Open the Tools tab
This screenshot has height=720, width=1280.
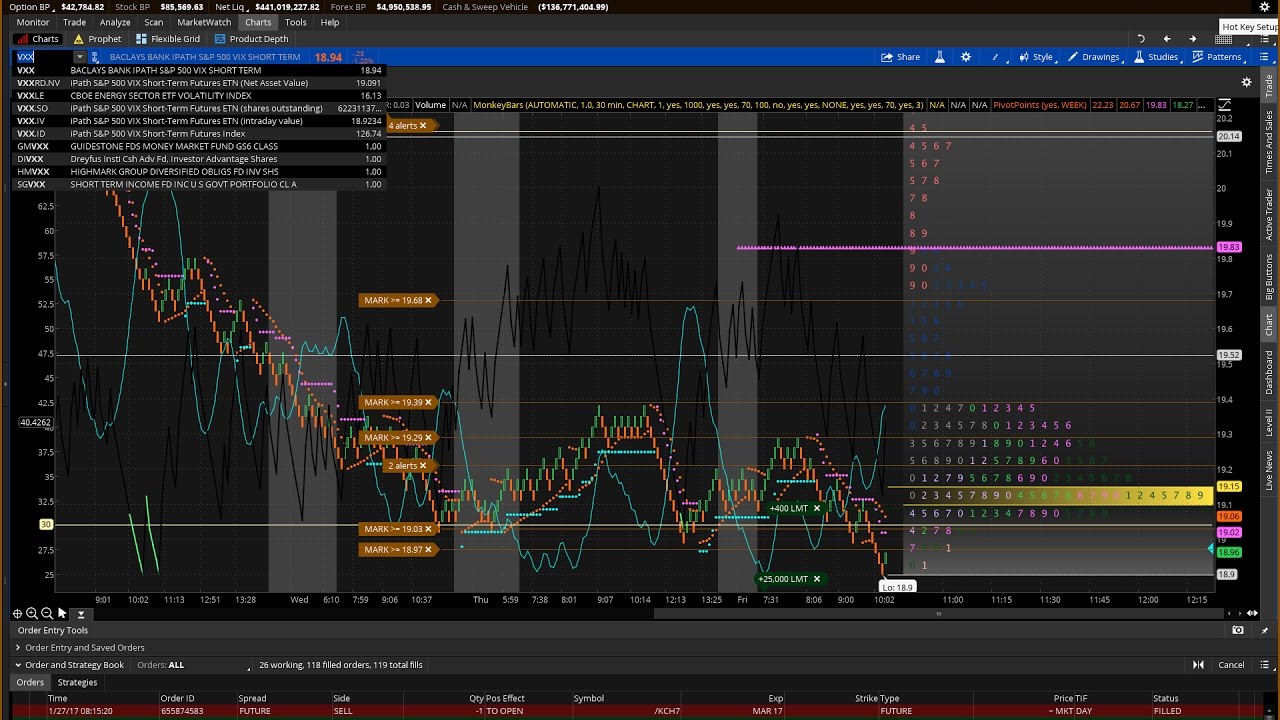pos(295,22)
